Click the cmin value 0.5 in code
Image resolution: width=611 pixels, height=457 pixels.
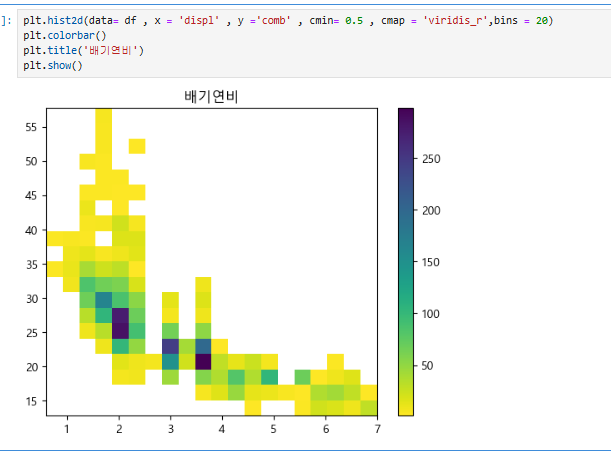point(354,20)
